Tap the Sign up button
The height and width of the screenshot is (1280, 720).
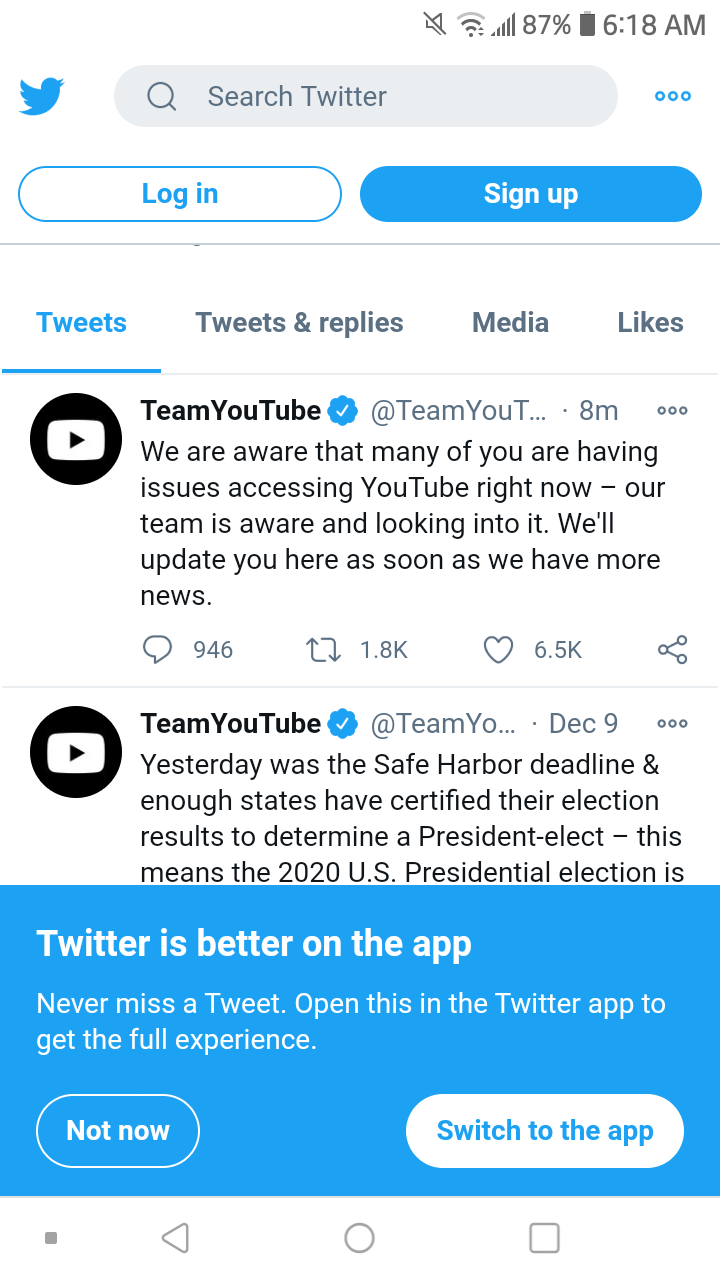(530, 194)
